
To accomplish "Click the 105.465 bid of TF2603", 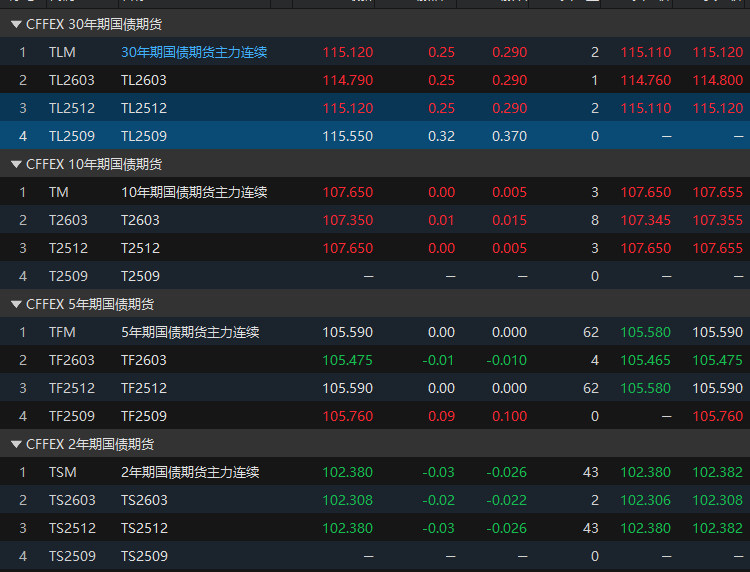I will (x=646, y=360).
